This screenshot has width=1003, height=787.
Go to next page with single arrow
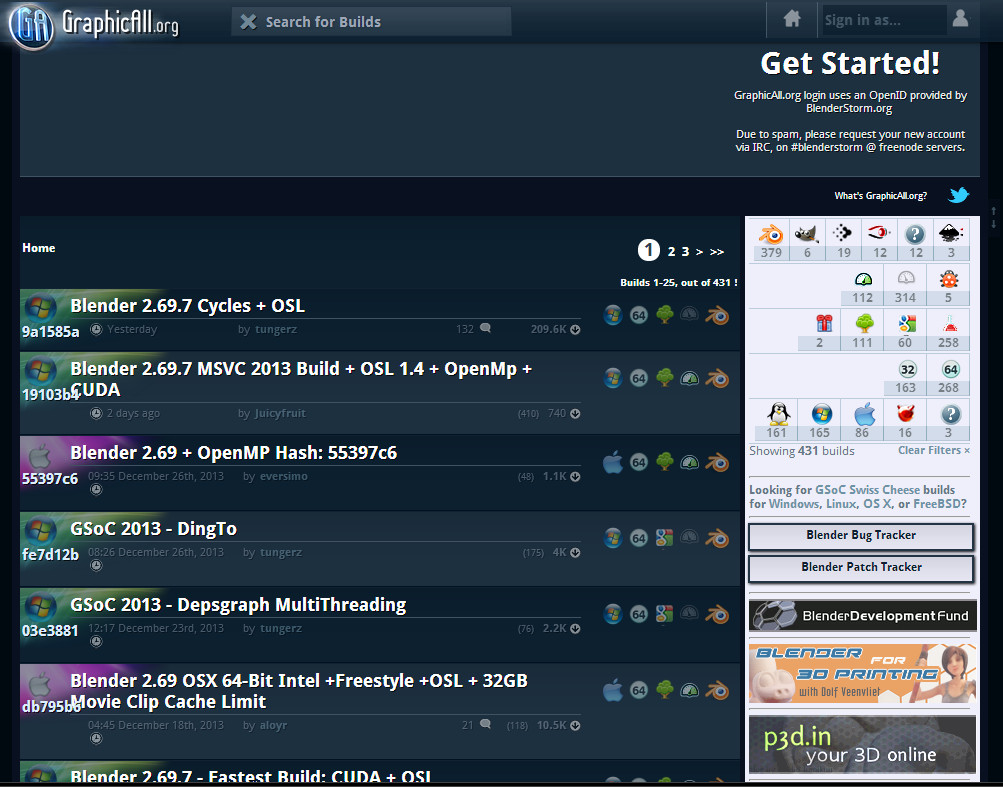tap(699, 252)
